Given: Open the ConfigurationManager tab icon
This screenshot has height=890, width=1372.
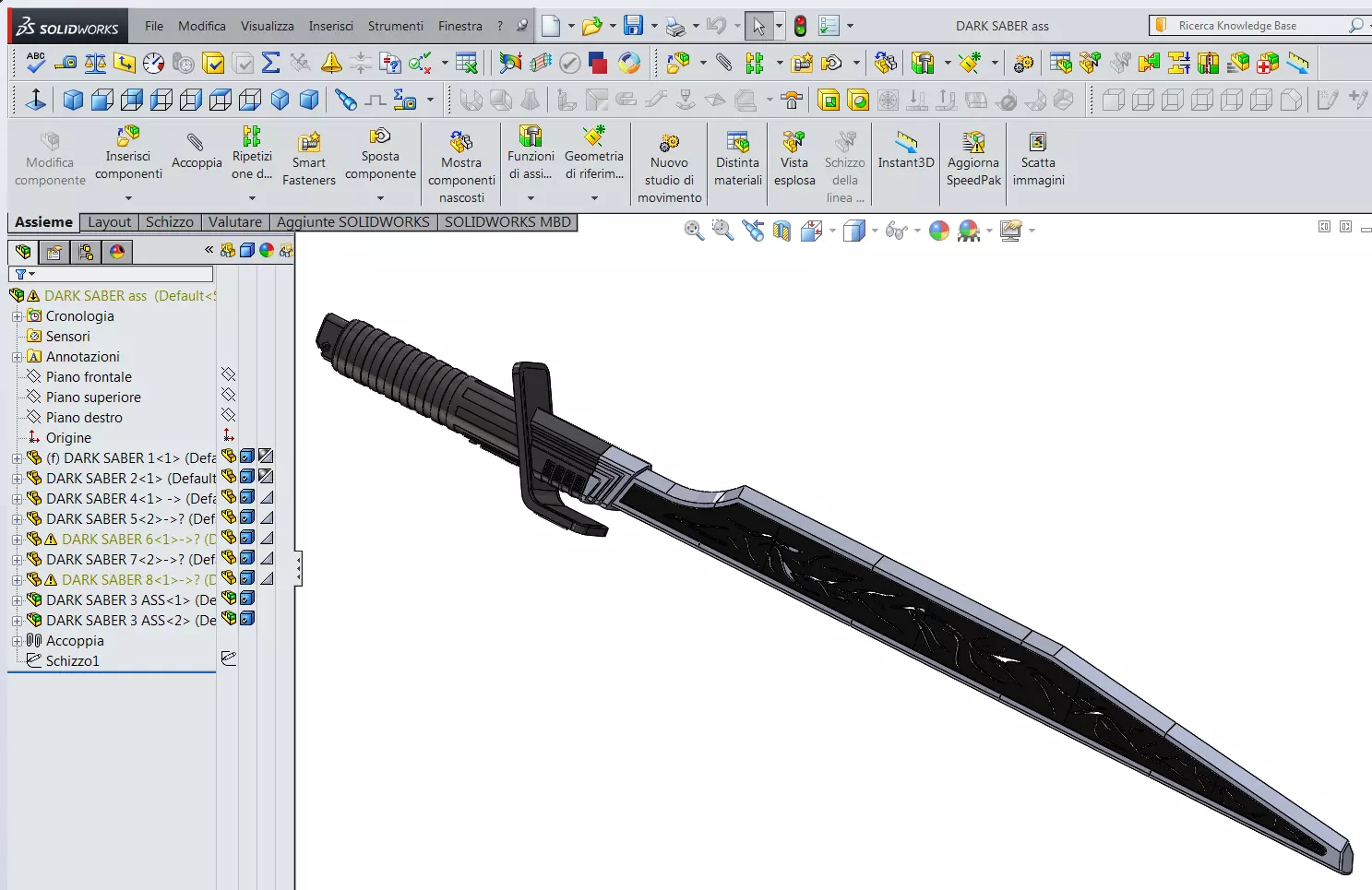Looking at the screenshot, I should tap(86, 252).
